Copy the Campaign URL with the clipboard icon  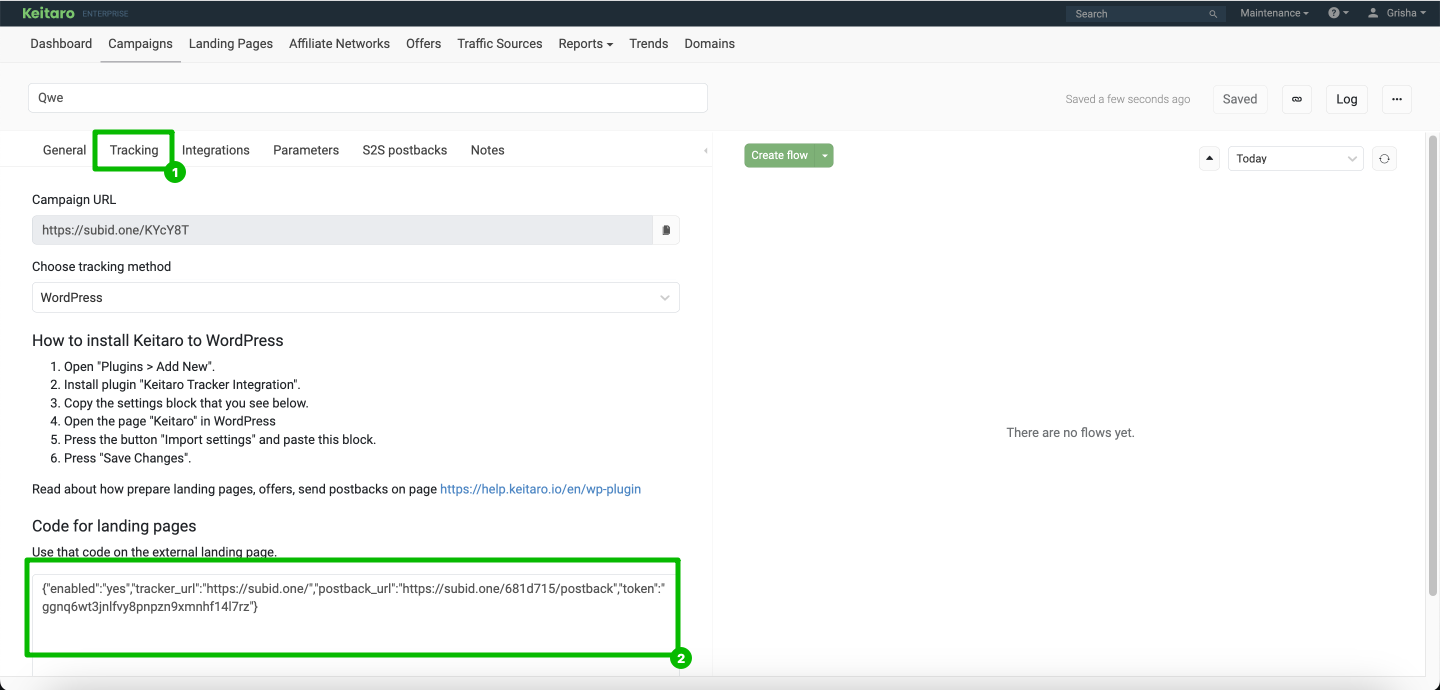[x=666, y=230]
